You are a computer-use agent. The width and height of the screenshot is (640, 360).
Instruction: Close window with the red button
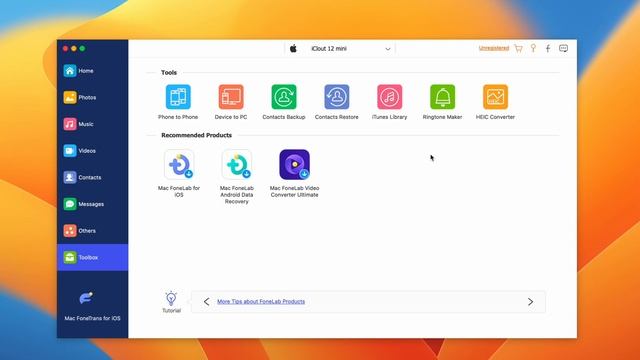65,49
